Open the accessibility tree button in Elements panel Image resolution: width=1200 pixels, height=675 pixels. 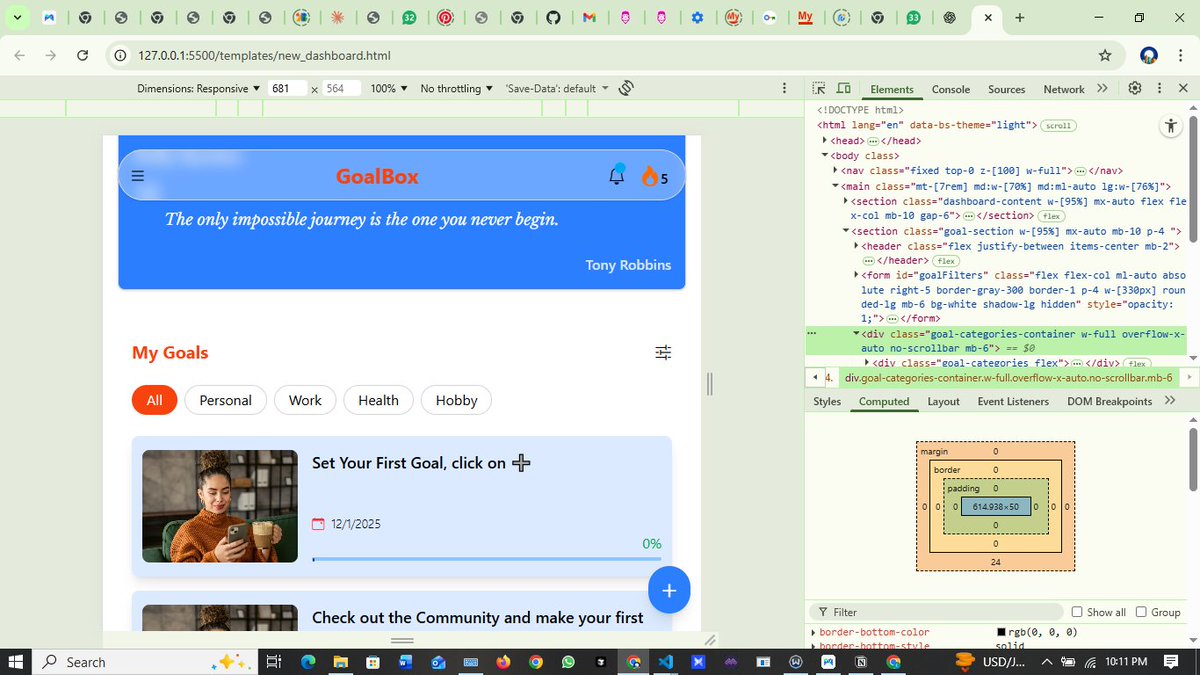tap(1170, 126)
